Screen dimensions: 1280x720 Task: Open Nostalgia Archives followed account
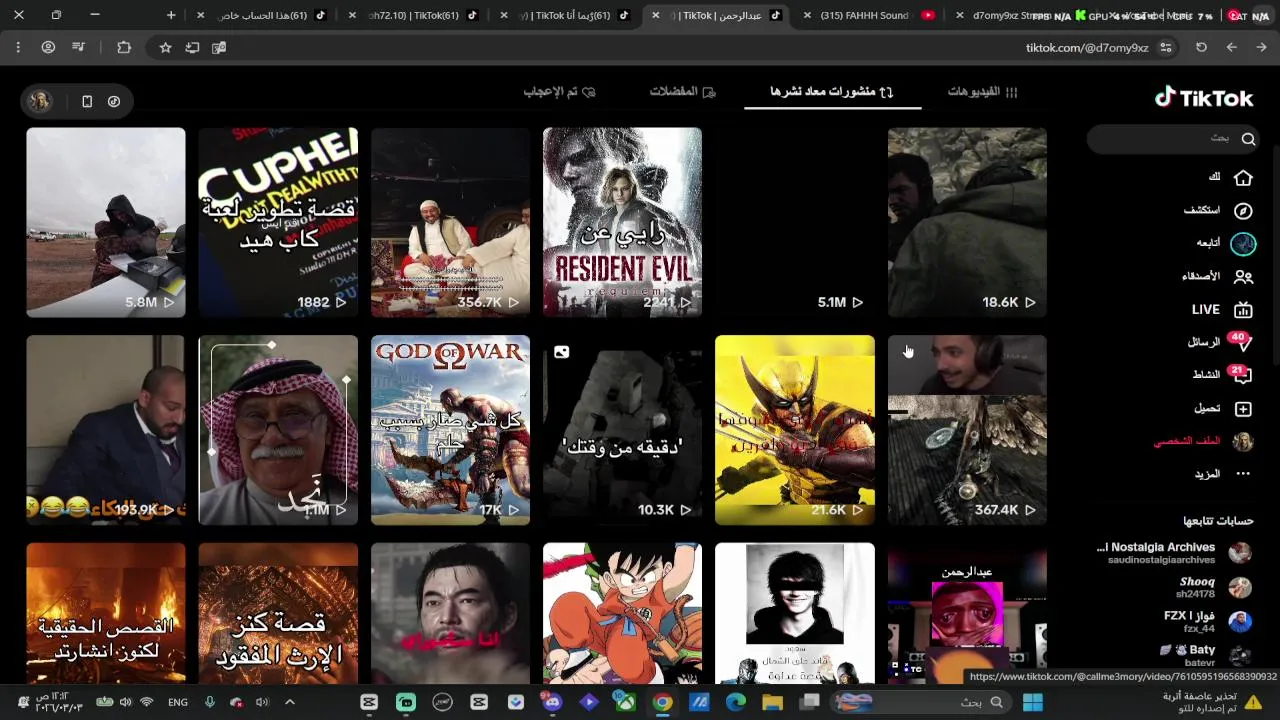[1174, 553]
